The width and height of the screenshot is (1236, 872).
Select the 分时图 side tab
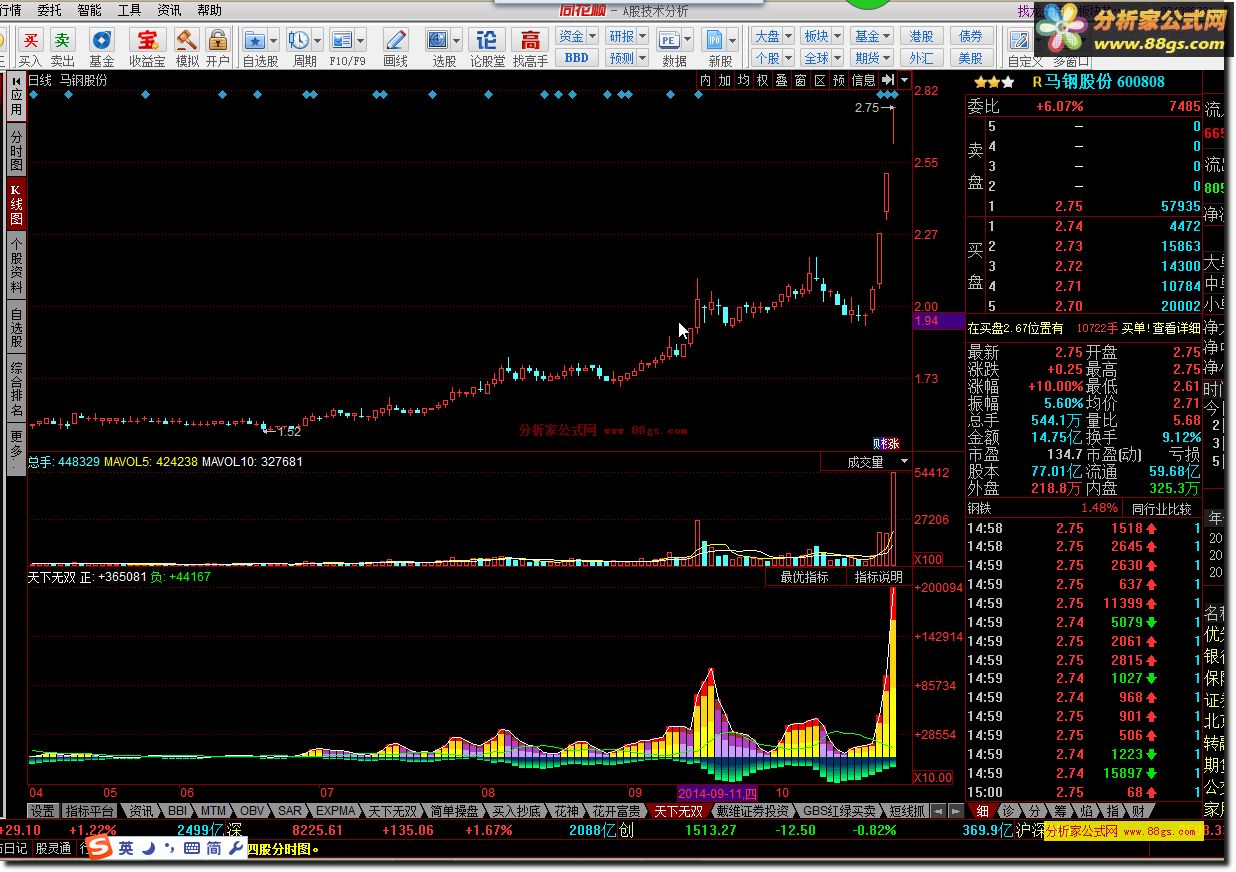(x=16, y=150)
